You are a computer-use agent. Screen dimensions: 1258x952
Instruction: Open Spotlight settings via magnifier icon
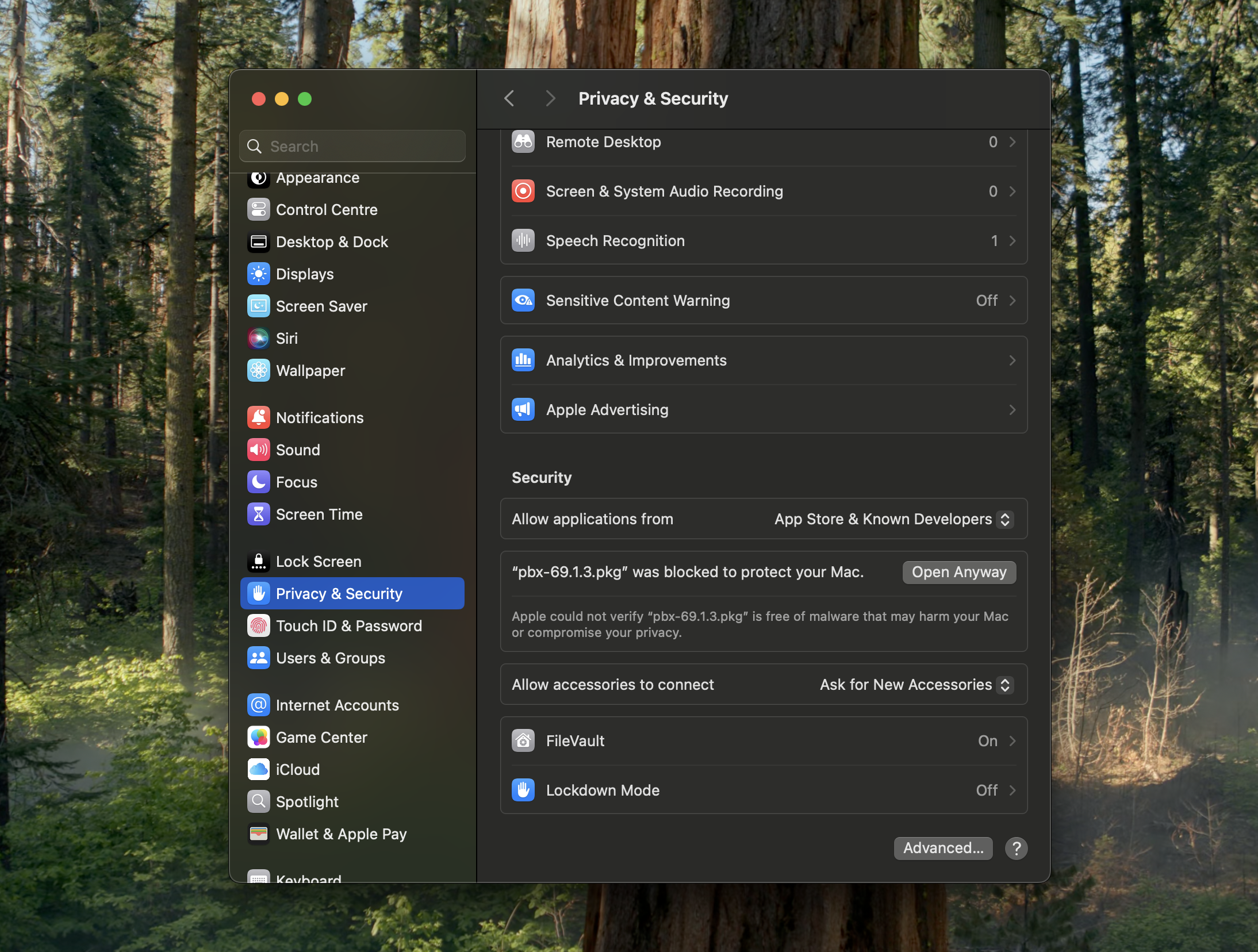(x=258, y=801)
